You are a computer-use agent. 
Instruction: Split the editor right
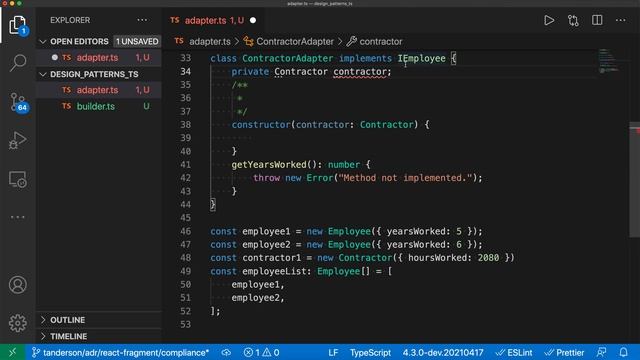pos(597,20)
